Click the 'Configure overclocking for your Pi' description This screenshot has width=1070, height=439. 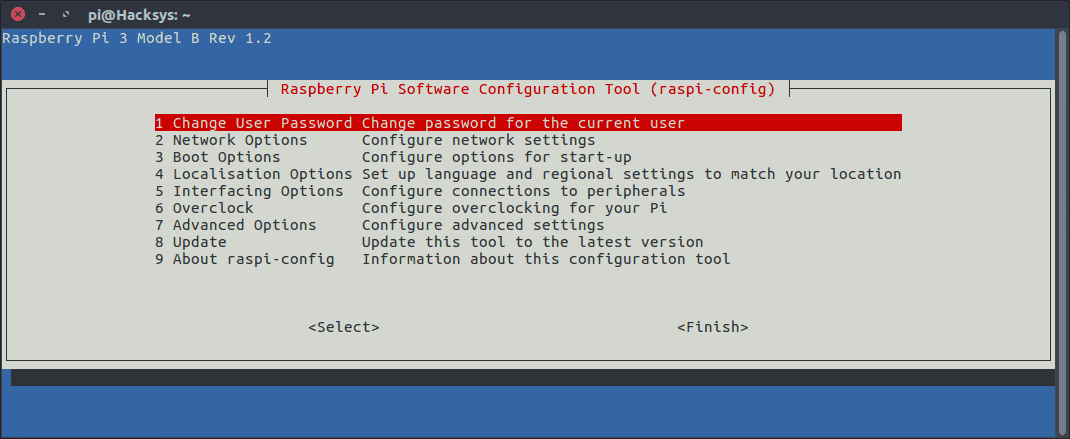[514, 208]
